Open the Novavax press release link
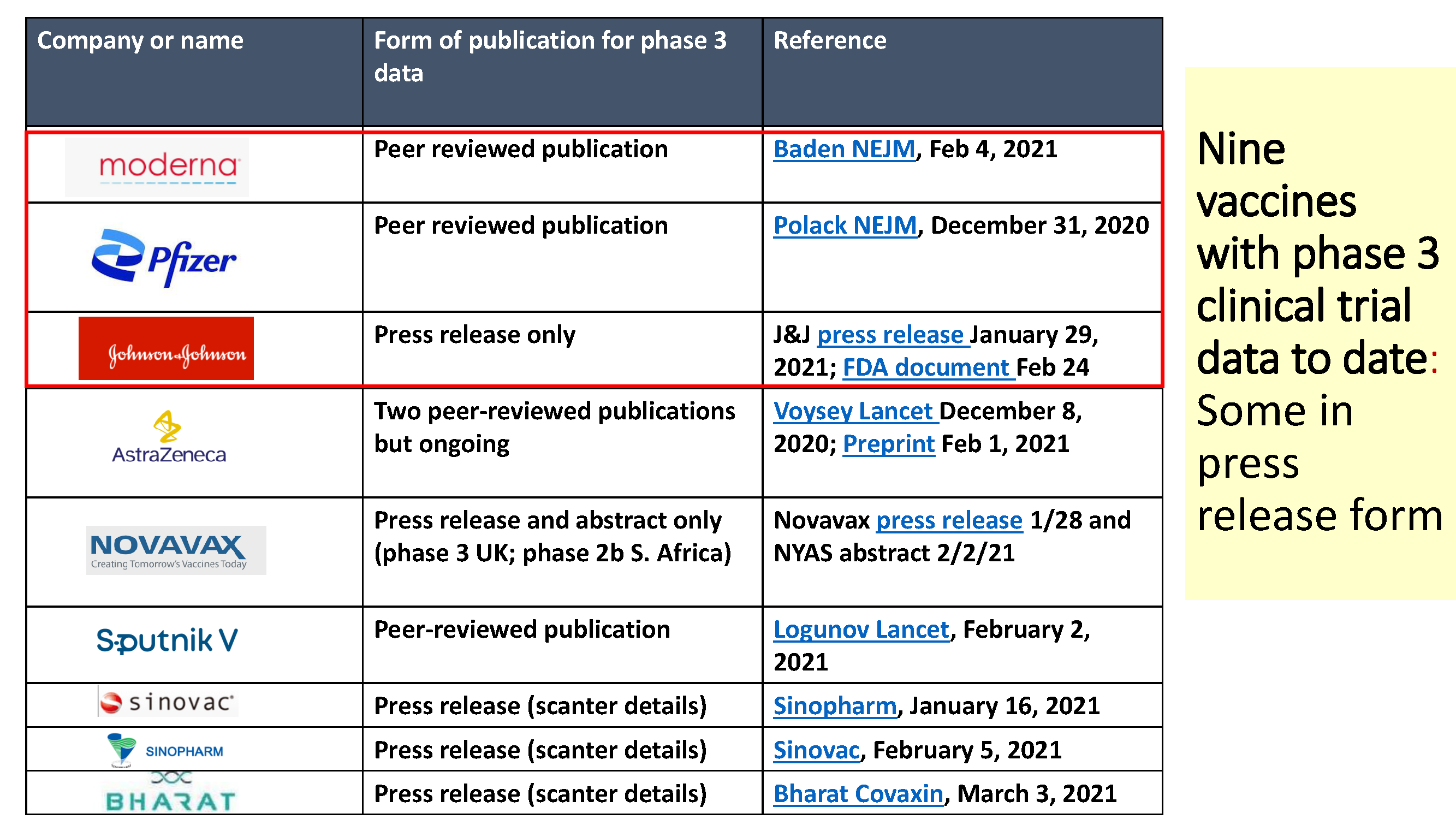This screenshot has width=1456, height=819. [x=949, y=520]
